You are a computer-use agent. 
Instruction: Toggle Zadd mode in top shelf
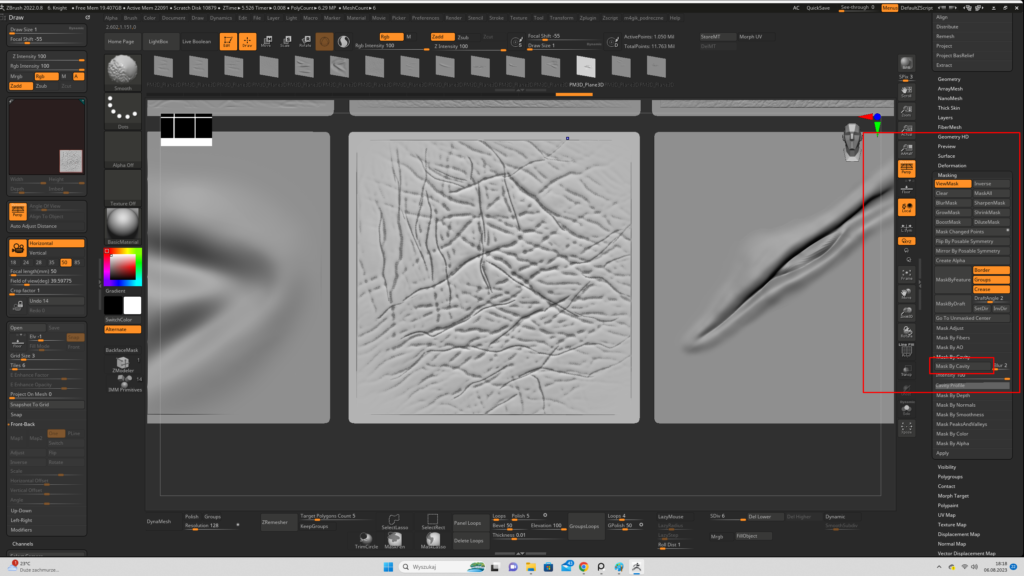coord(441,37)
